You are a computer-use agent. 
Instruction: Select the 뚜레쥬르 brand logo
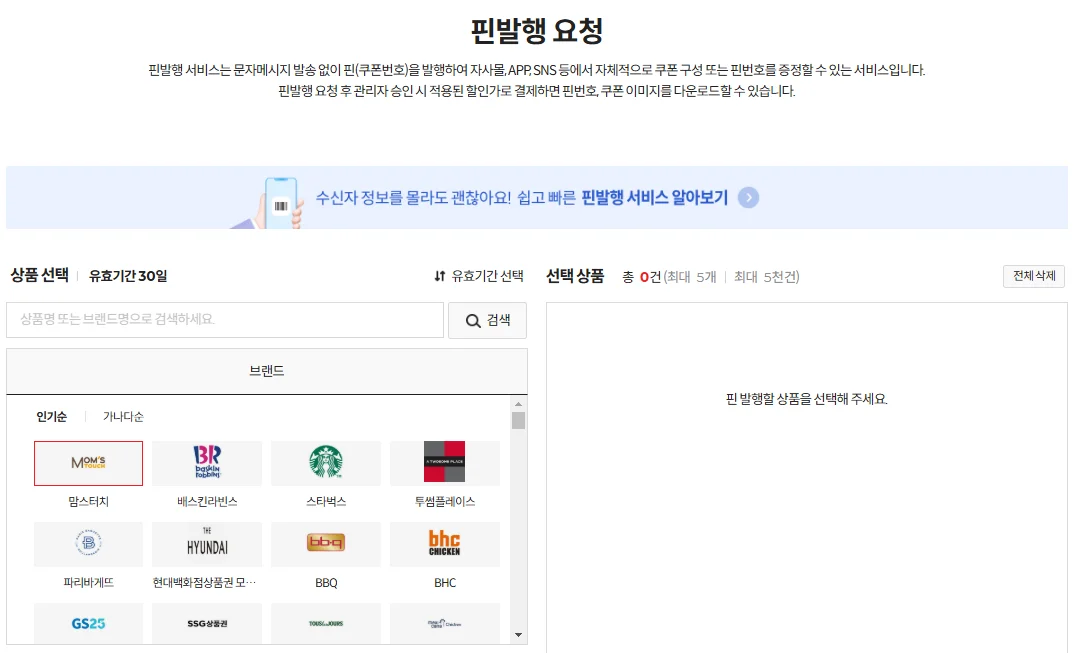coord(326,623)
